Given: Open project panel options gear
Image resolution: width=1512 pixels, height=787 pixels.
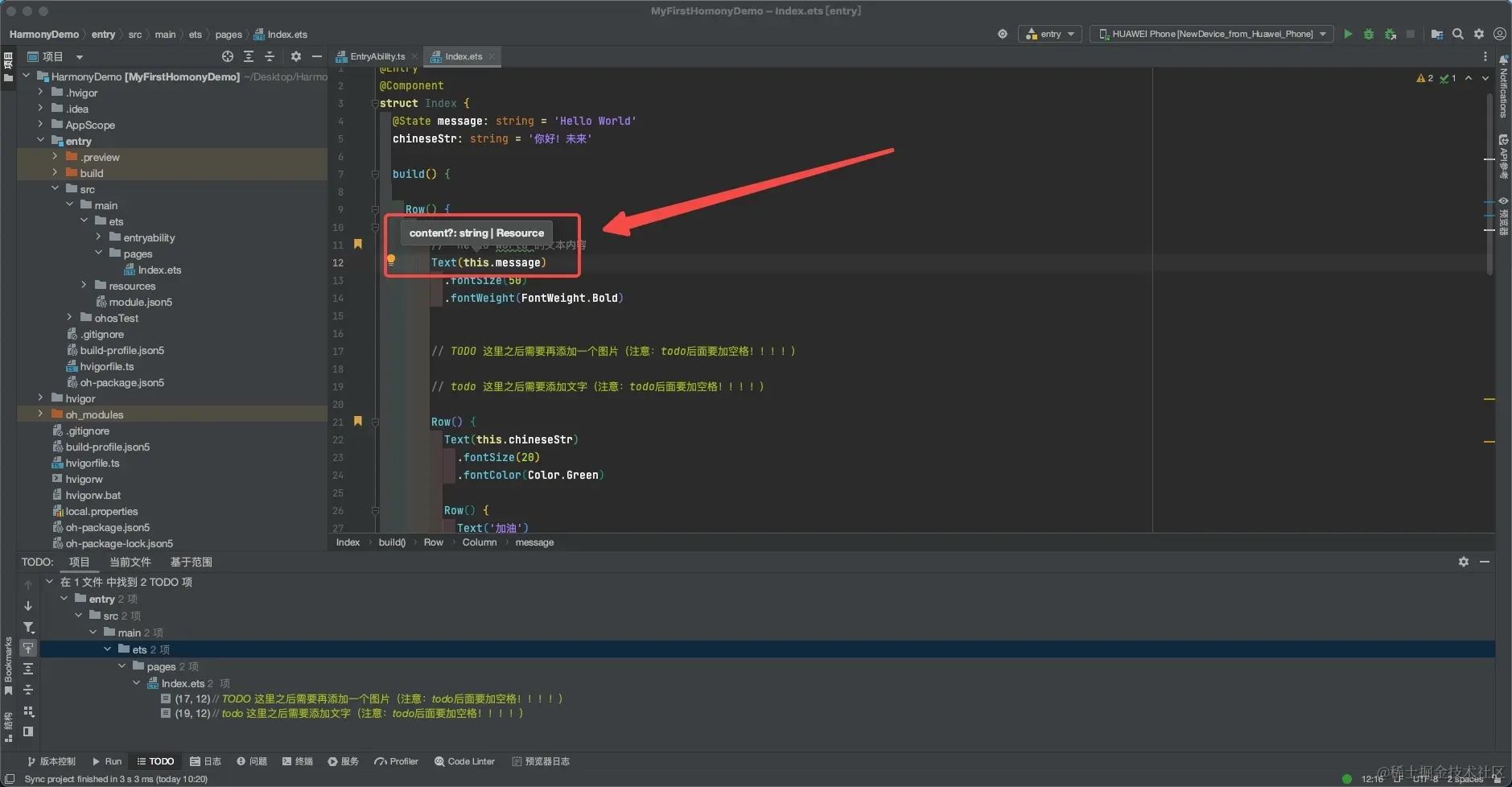Looking at the screenshot, I should pos(296,56).
